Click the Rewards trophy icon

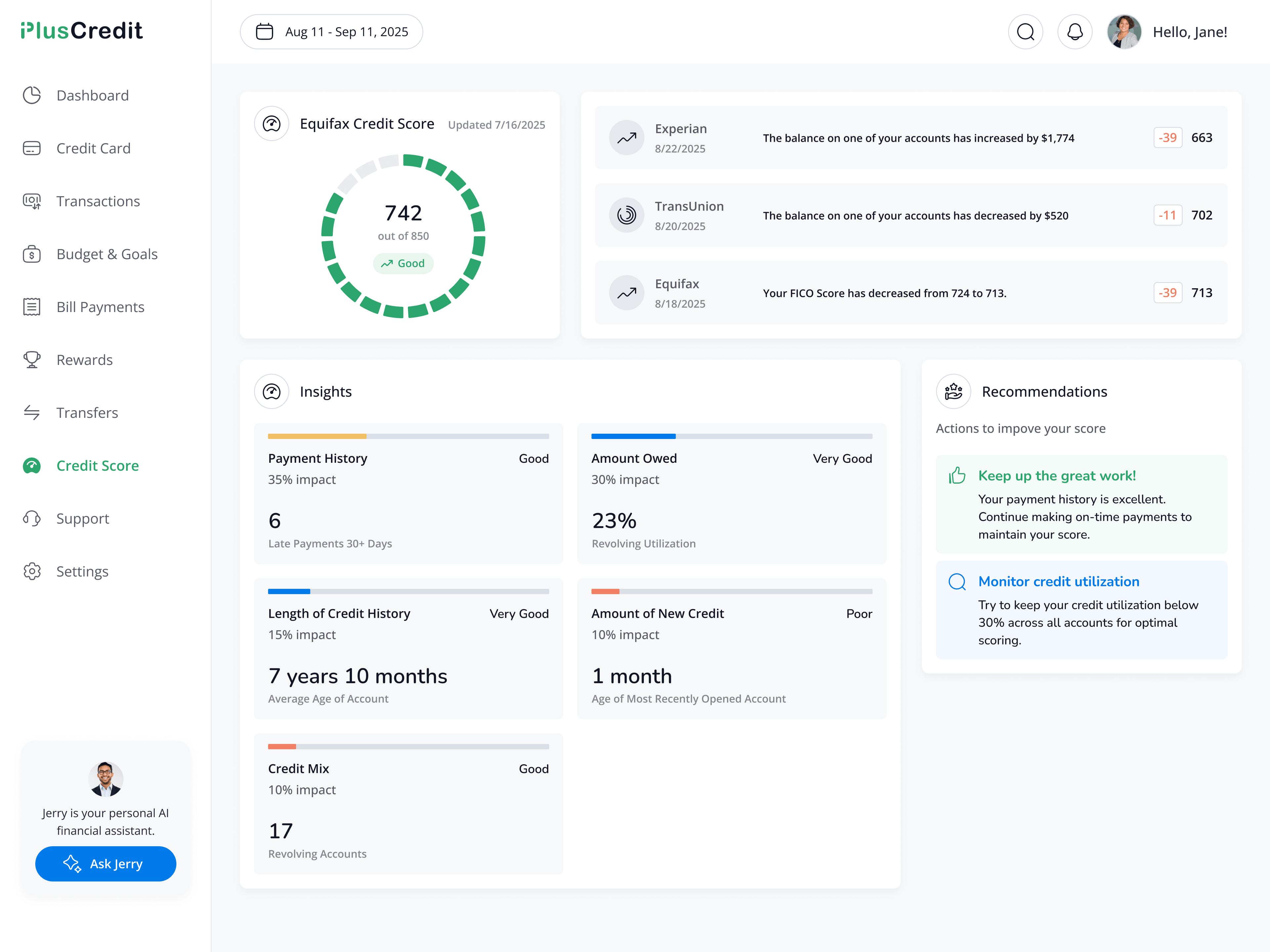pos(31,360)
